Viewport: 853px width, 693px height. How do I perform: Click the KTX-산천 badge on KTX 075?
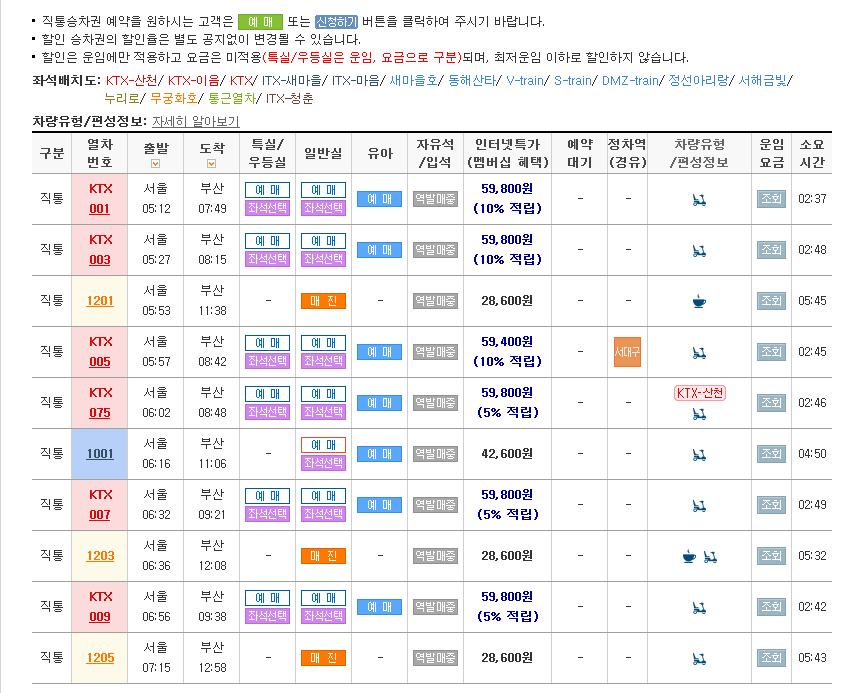click(700, 393)
